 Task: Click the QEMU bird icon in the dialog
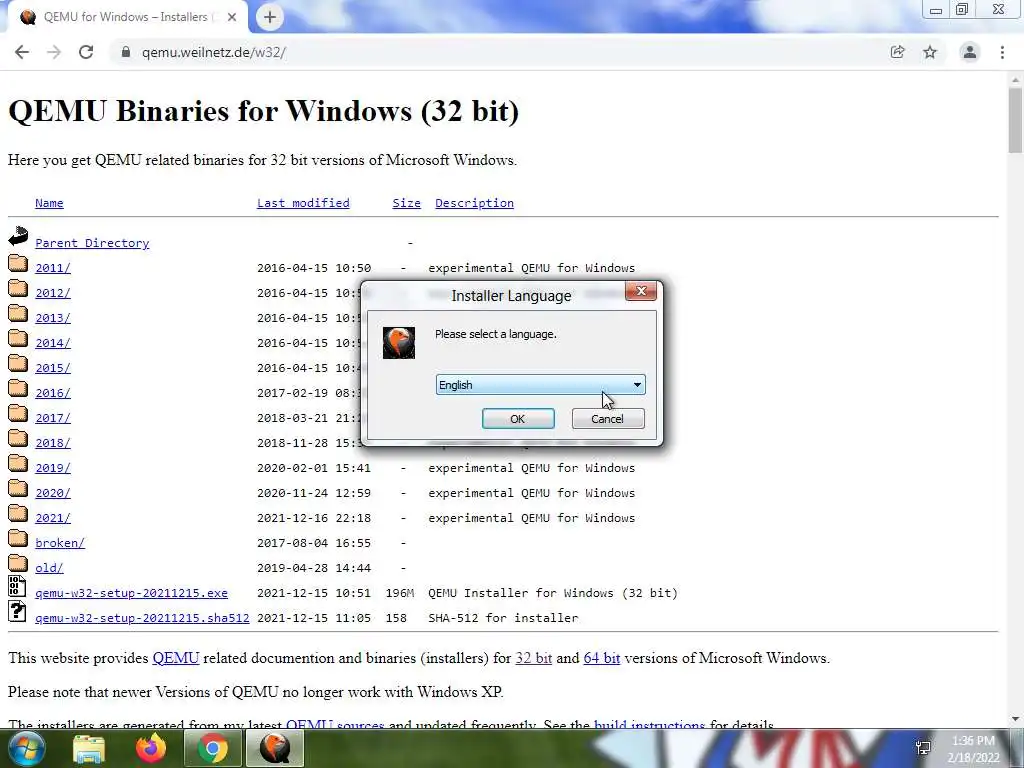398,343
